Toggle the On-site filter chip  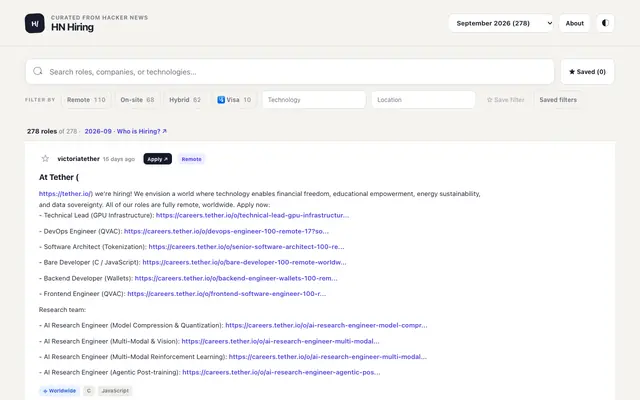tap(137, 100)
